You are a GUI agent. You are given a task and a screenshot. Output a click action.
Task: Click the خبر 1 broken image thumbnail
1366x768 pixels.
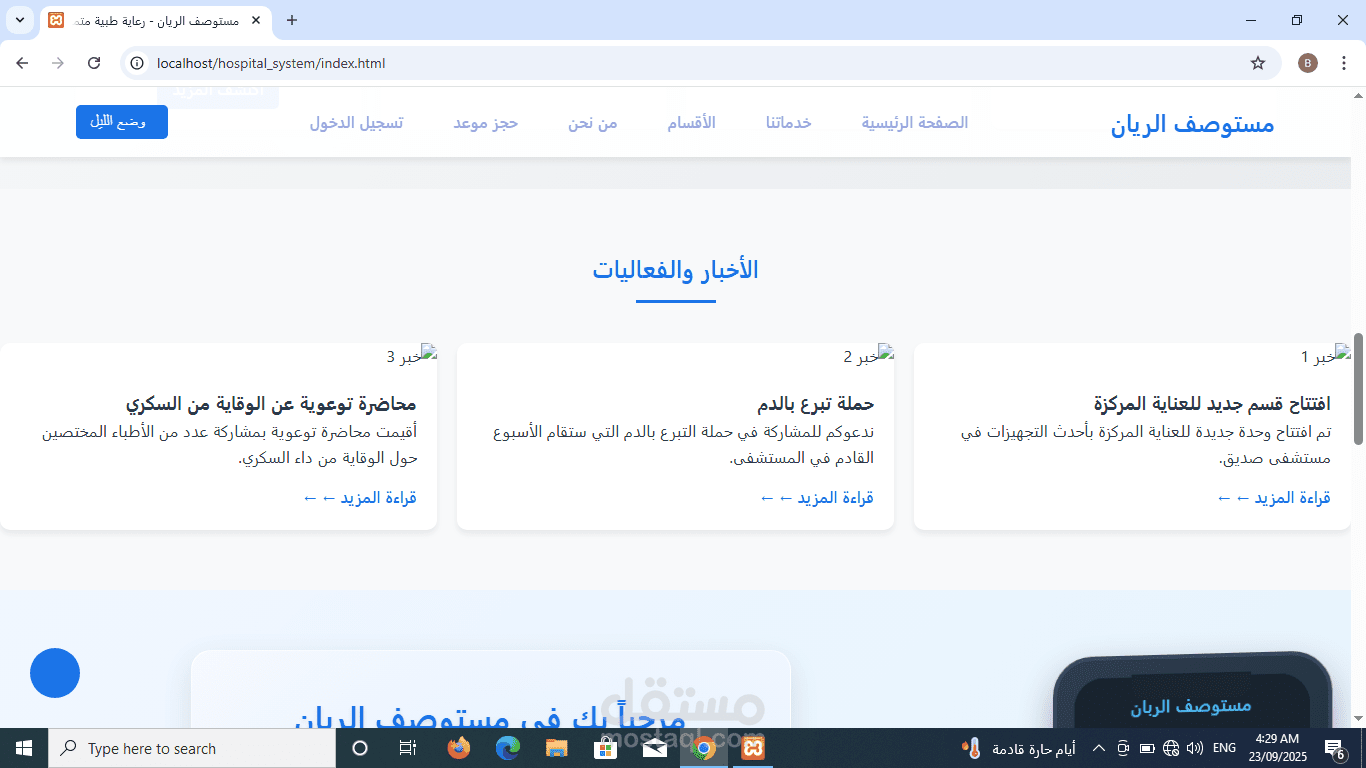[1325, 357]
